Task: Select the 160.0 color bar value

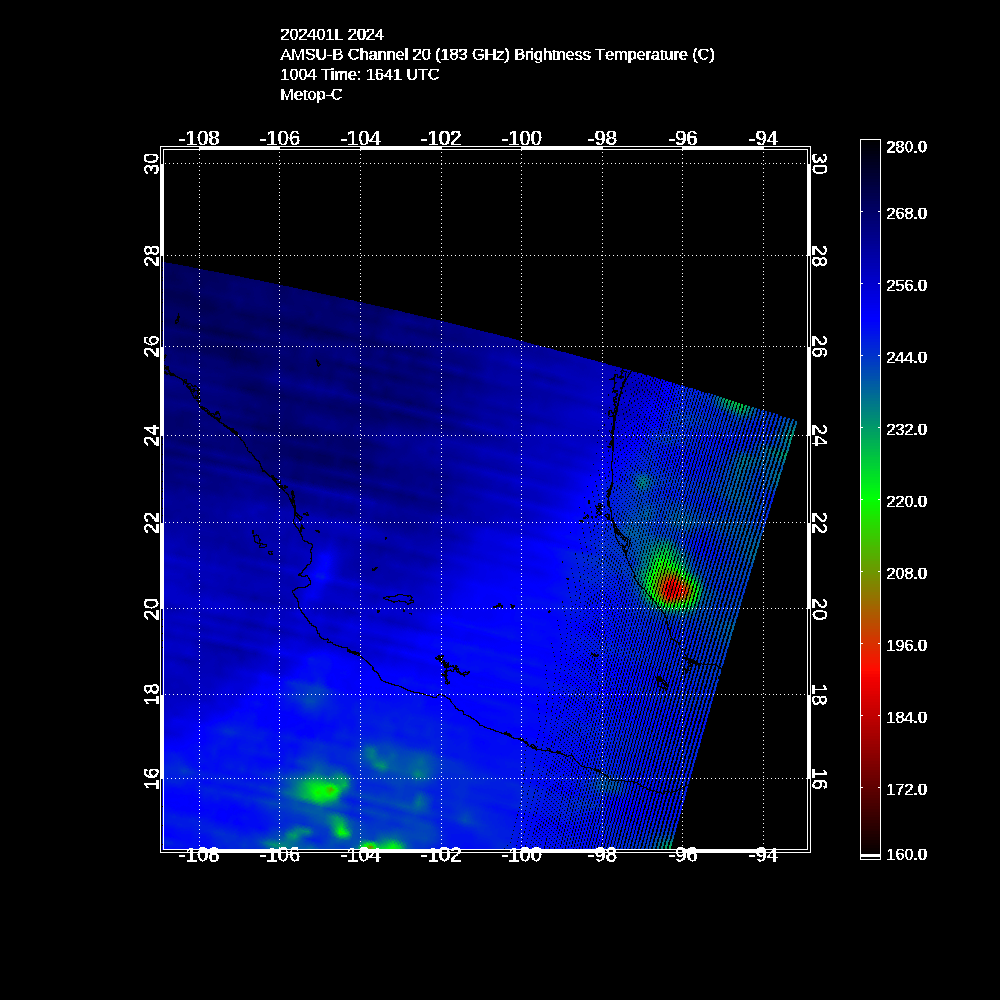Action: click(x=906, y=855)
